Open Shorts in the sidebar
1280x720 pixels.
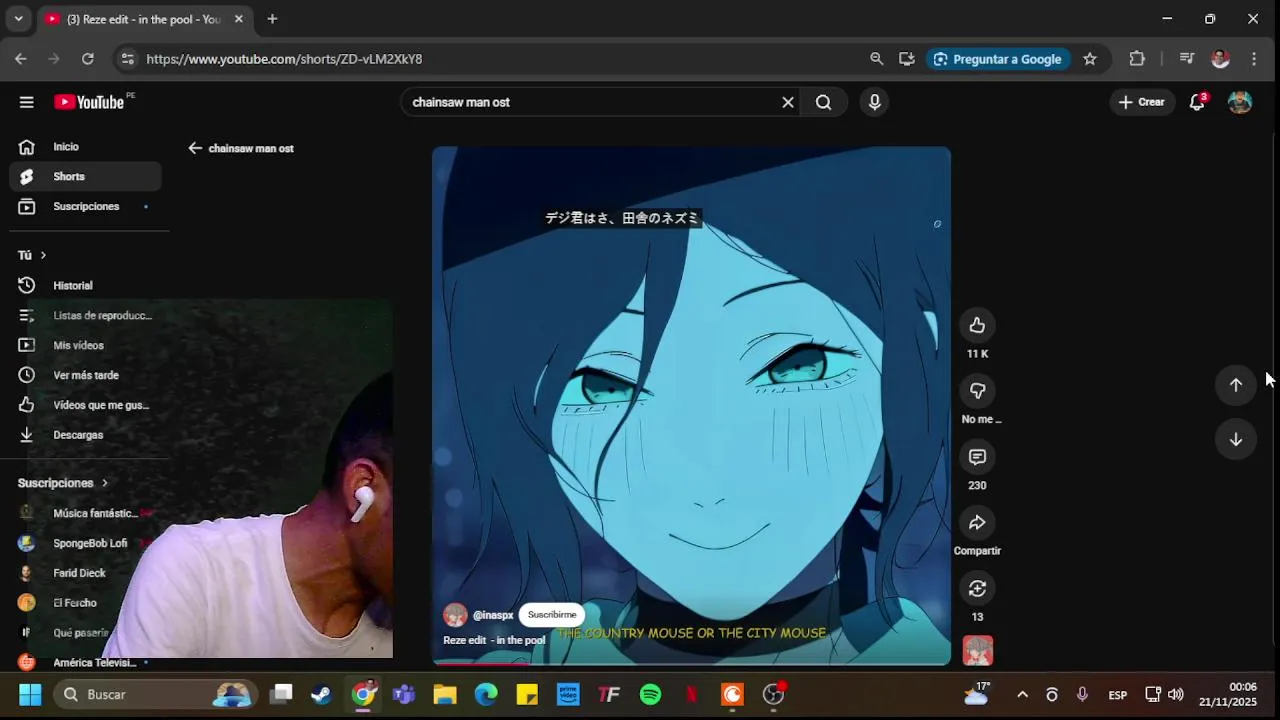tap(85, 177)
